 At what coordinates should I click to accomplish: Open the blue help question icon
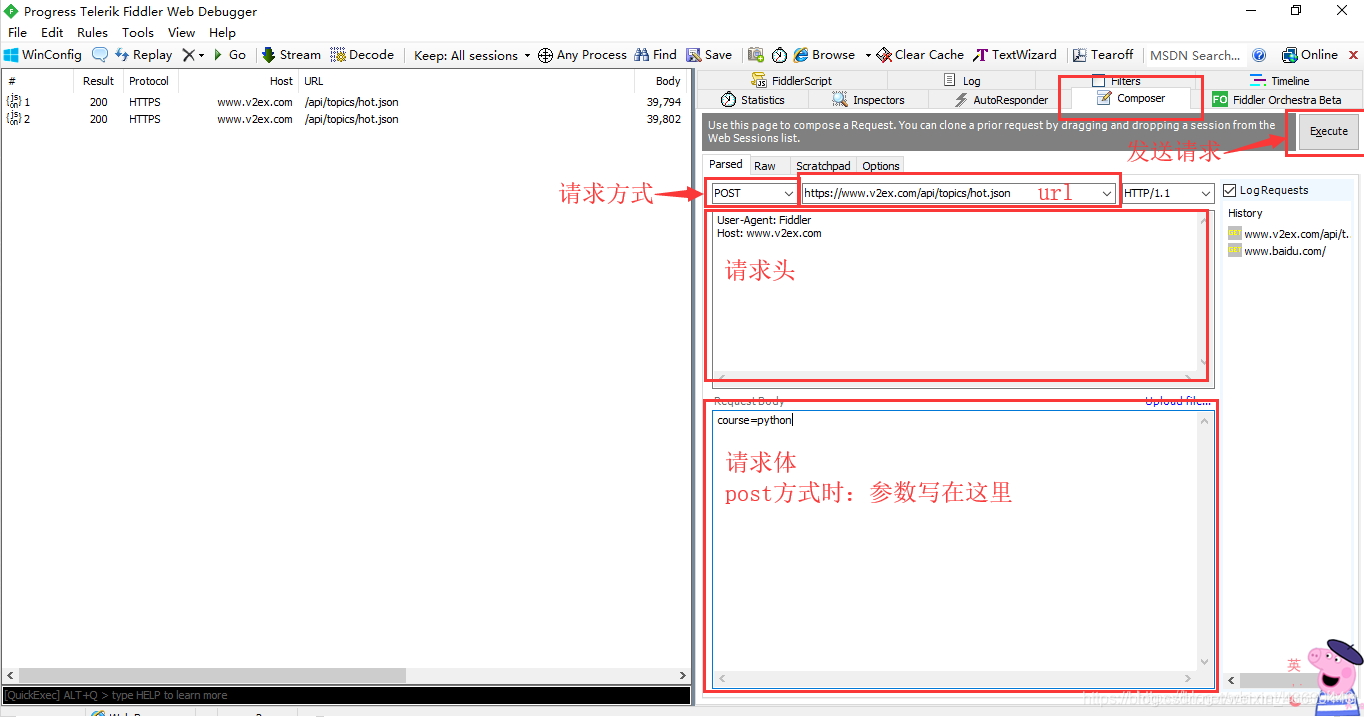coord(1259,55)
